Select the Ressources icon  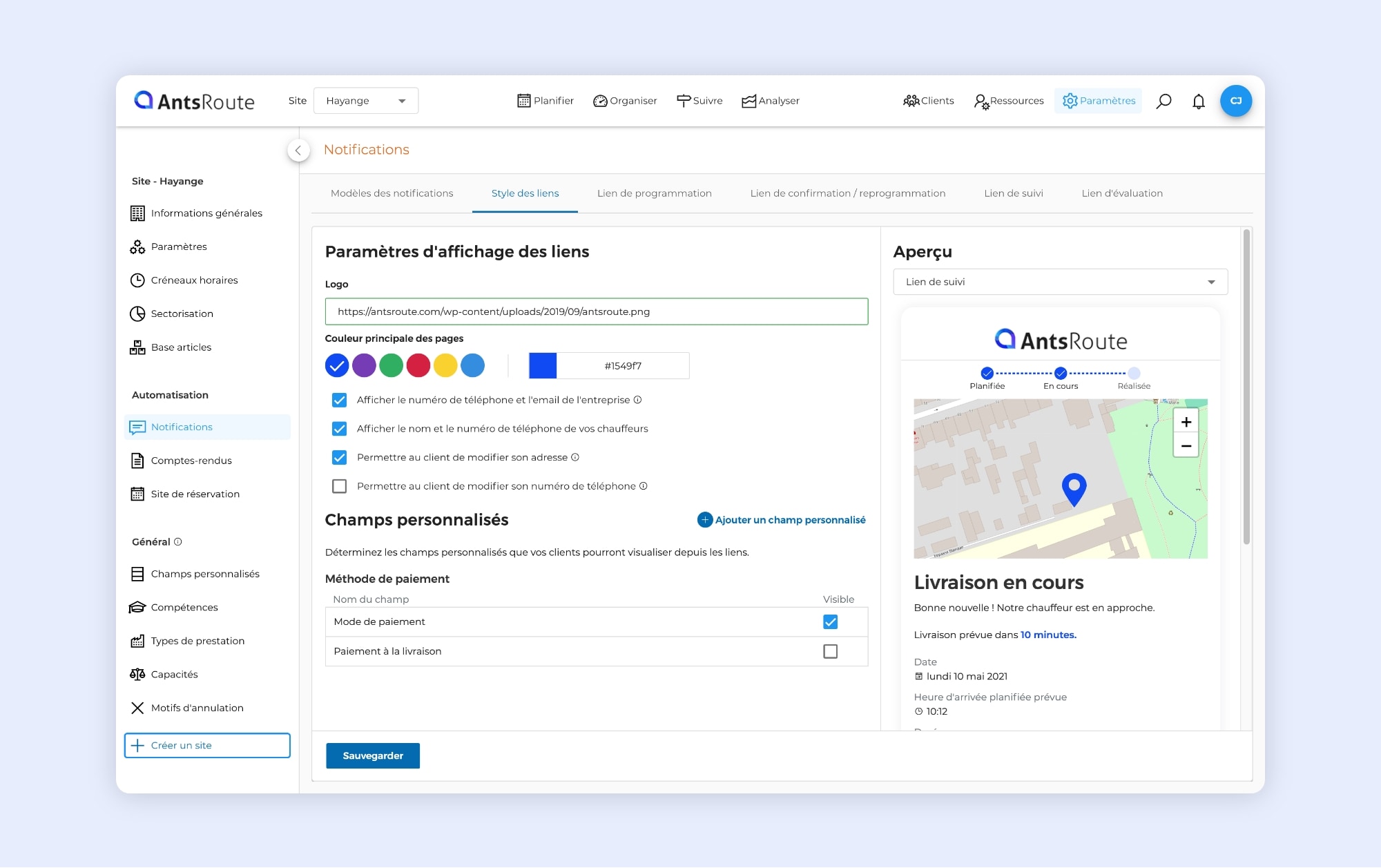pyautogui.click(x=981, y=101)
